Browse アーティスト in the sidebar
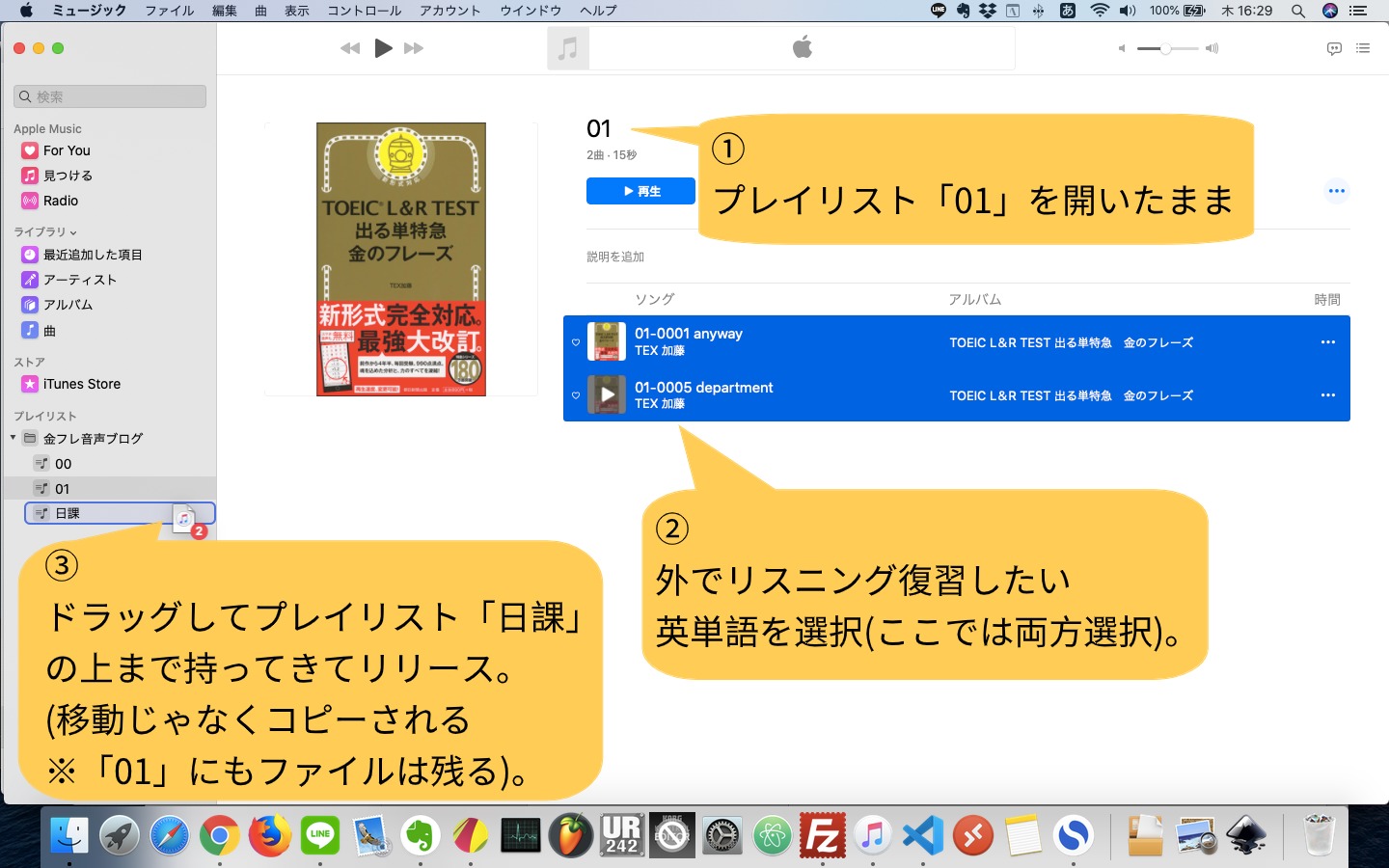The height and width of the screenshot is (868, 1389). tap(82, 280)
